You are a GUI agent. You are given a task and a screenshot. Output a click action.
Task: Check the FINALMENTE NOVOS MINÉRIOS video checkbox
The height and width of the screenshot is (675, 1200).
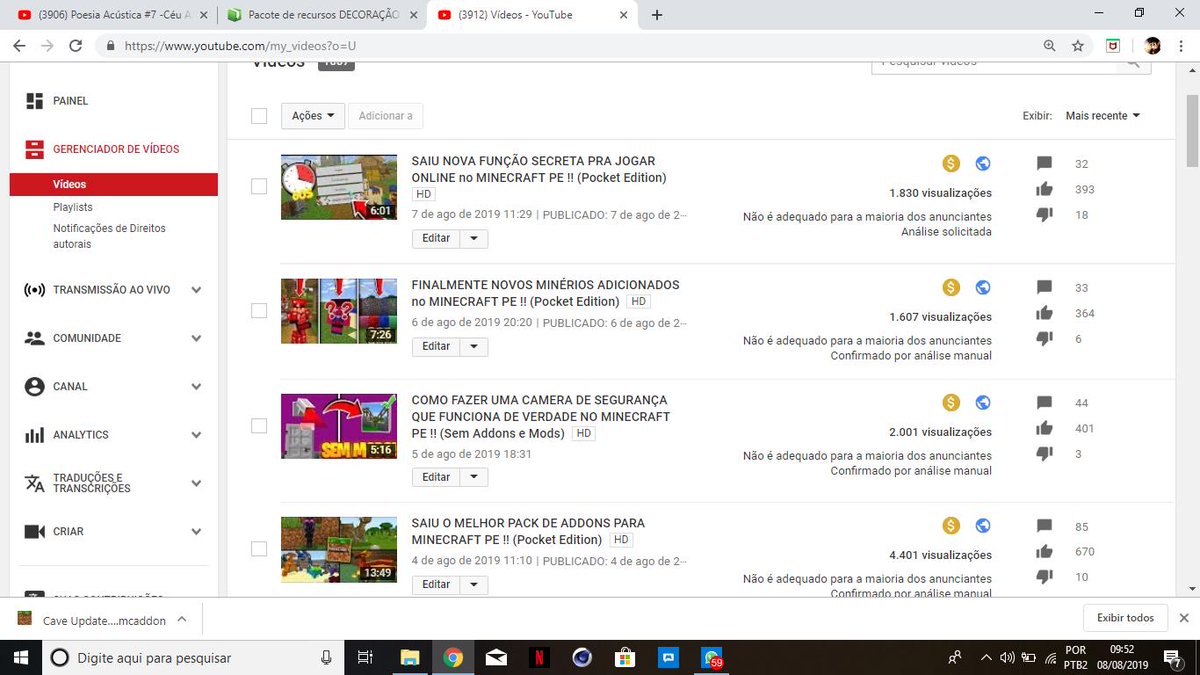pyautogui.click(x=259, y=311)
